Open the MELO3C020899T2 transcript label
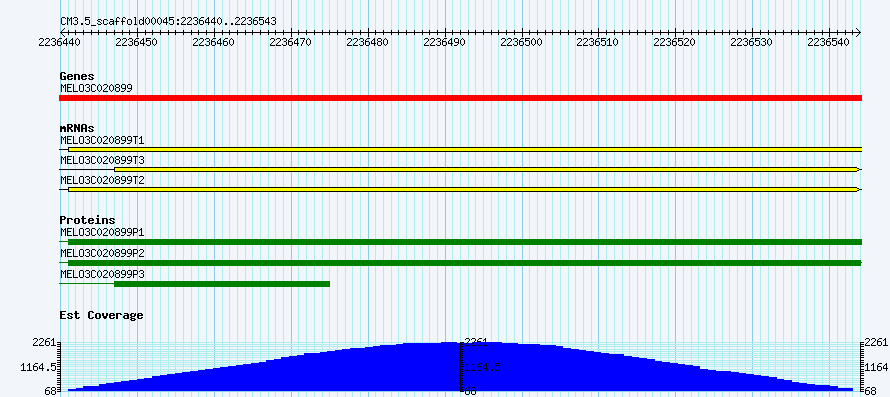Viewport: 890px width, 397px height. tap(102, 180)
